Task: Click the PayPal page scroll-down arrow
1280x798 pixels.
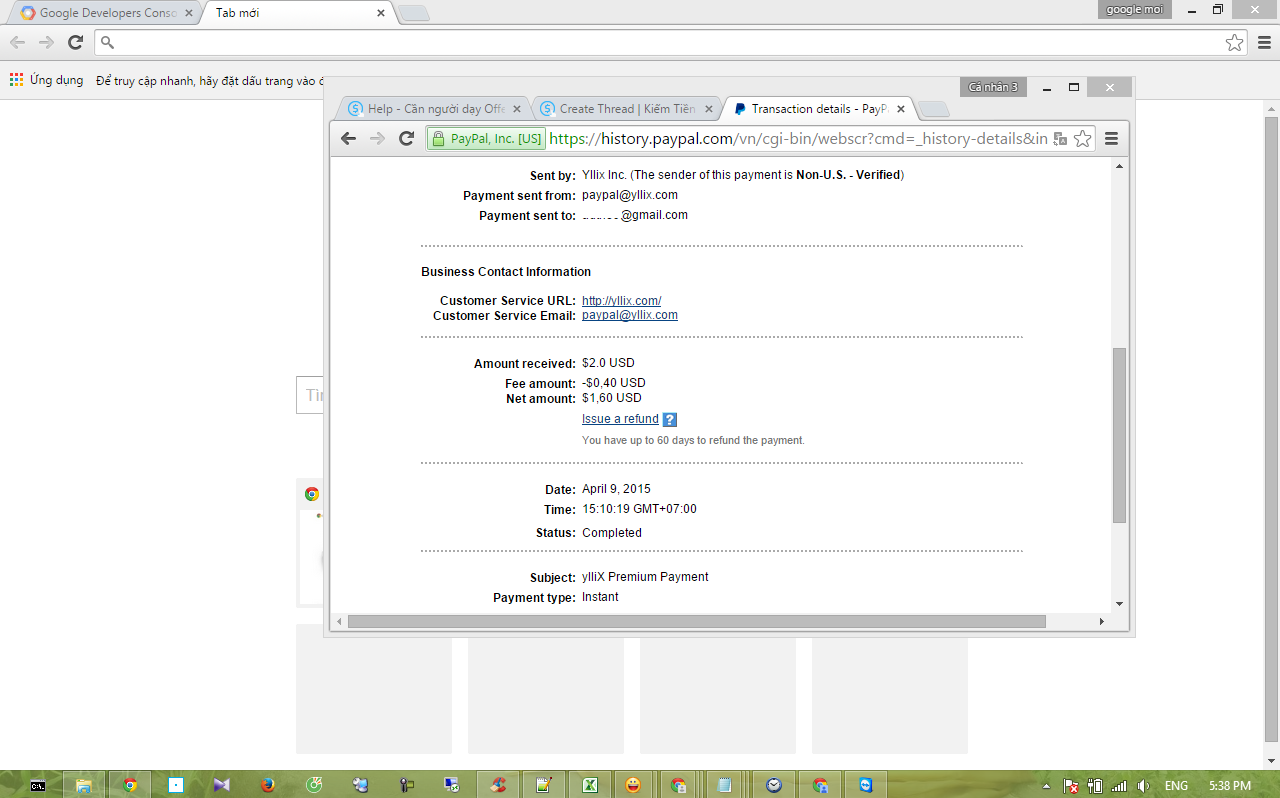Action: tap(1120, 604)
